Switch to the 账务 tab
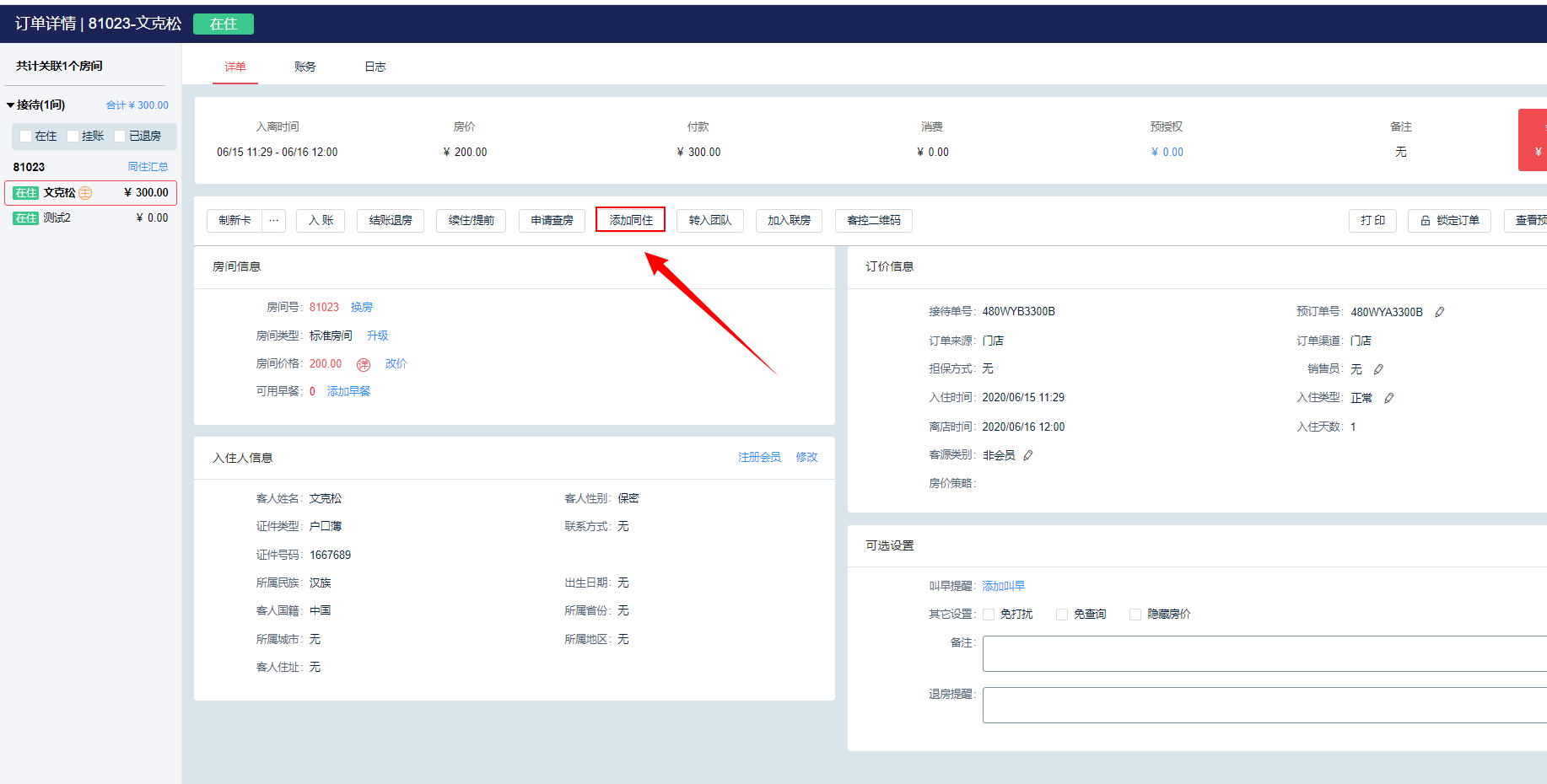The width and height of the screenshot is (1547, 784). [305, 67]
